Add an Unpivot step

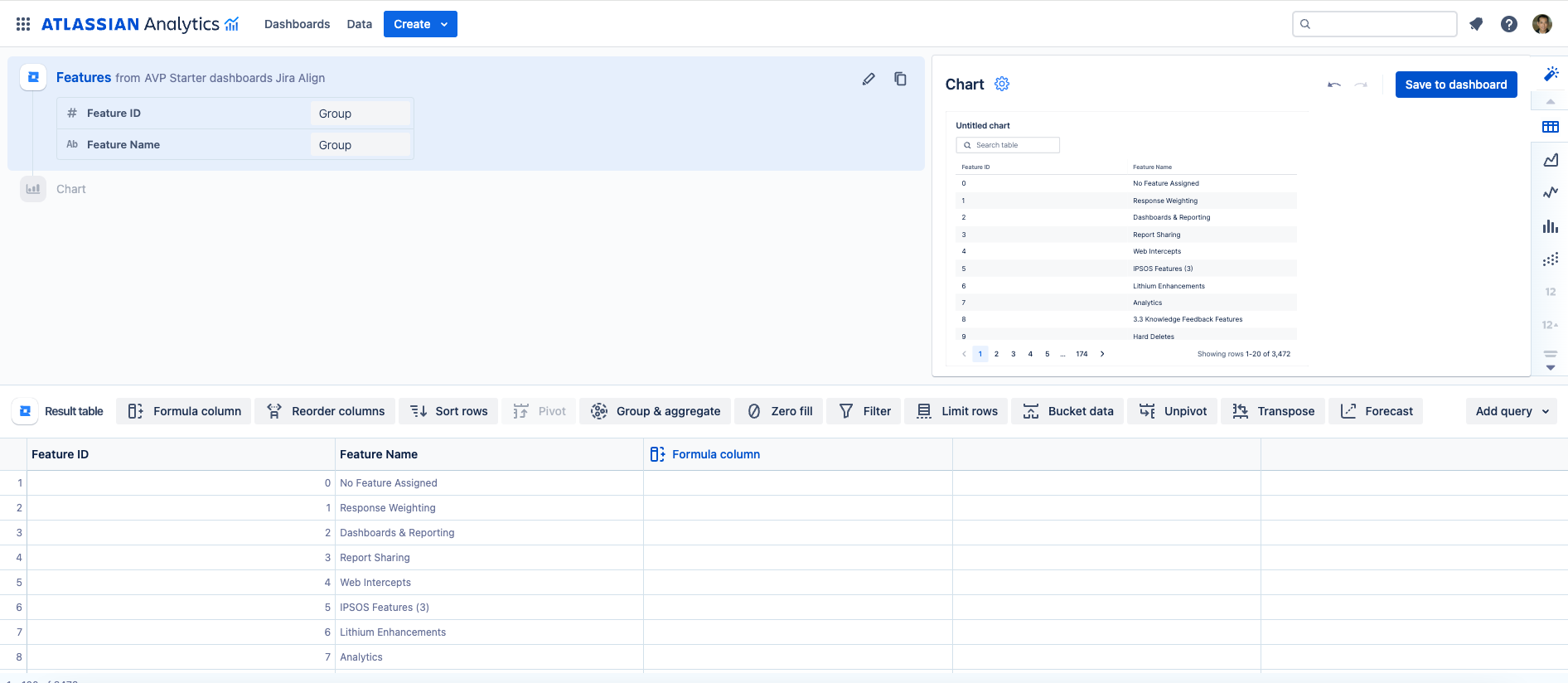pyautogui.click(x=1172, y=411)
